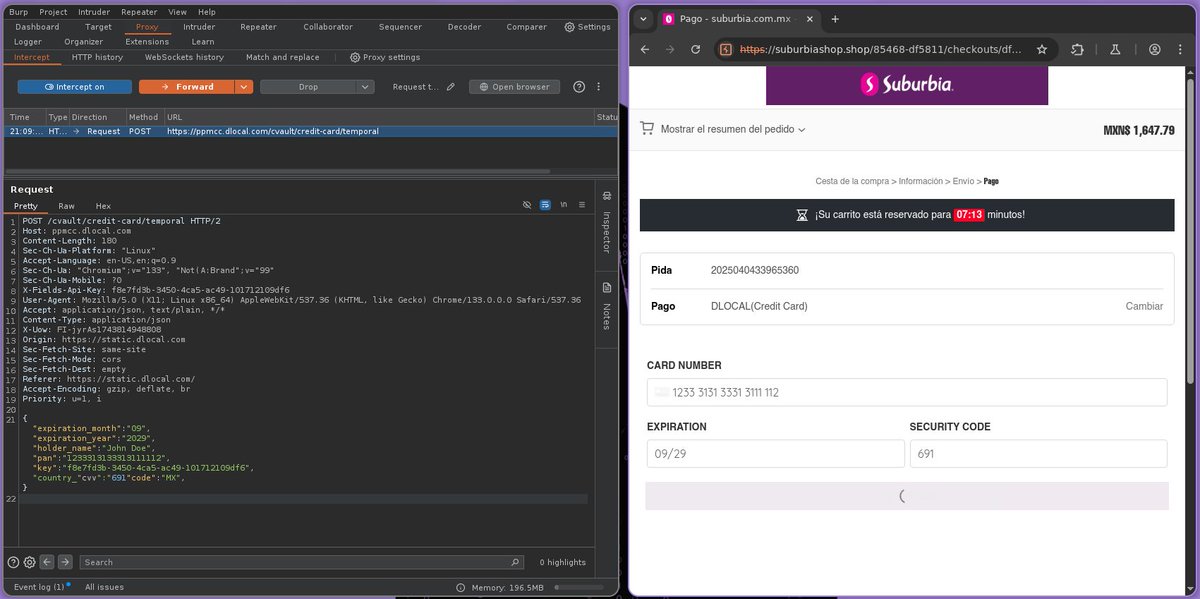This screenshot has height=599, width=1200.
Task: Open Chrome profile avatar icon
Action: [1155, 49]
